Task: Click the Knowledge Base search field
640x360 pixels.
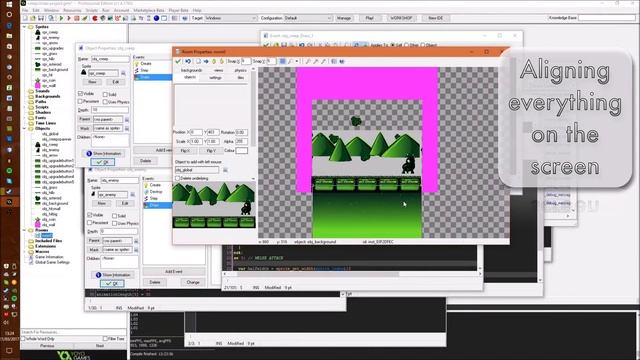Action: 607,18
